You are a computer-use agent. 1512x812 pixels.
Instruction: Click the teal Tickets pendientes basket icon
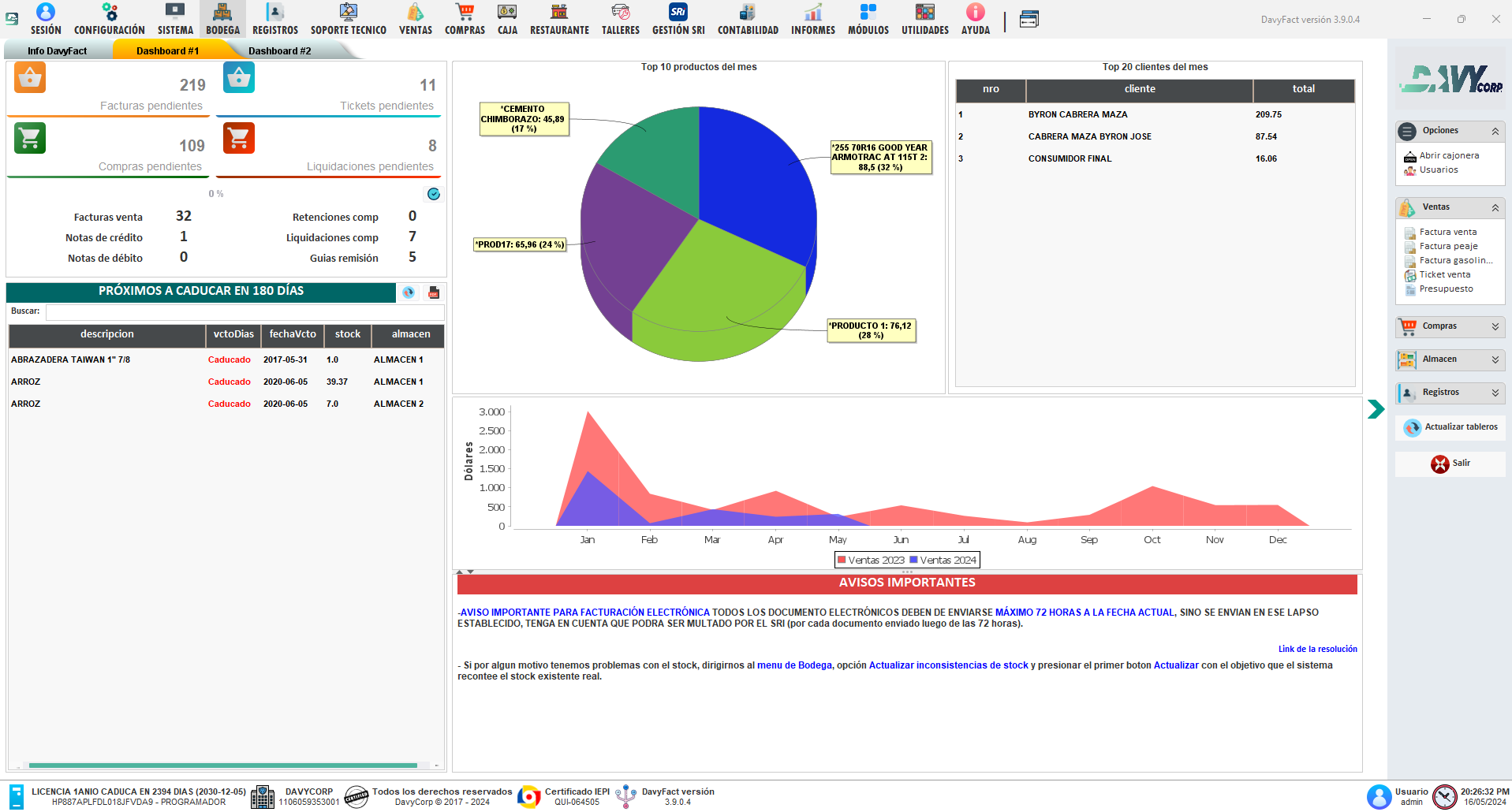(x=239, y=77)
